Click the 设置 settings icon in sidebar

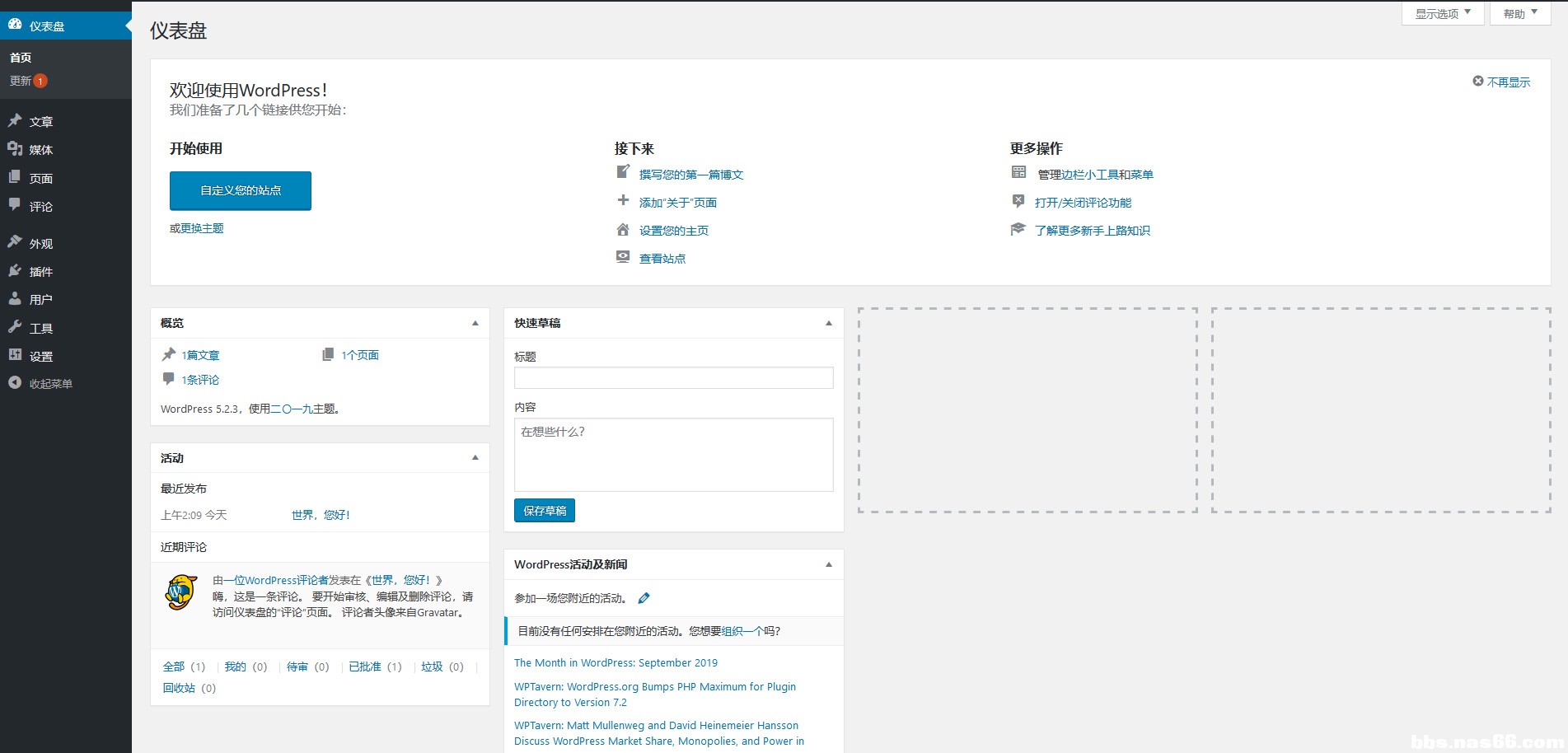pyautogui.click(x=15, y=356)
